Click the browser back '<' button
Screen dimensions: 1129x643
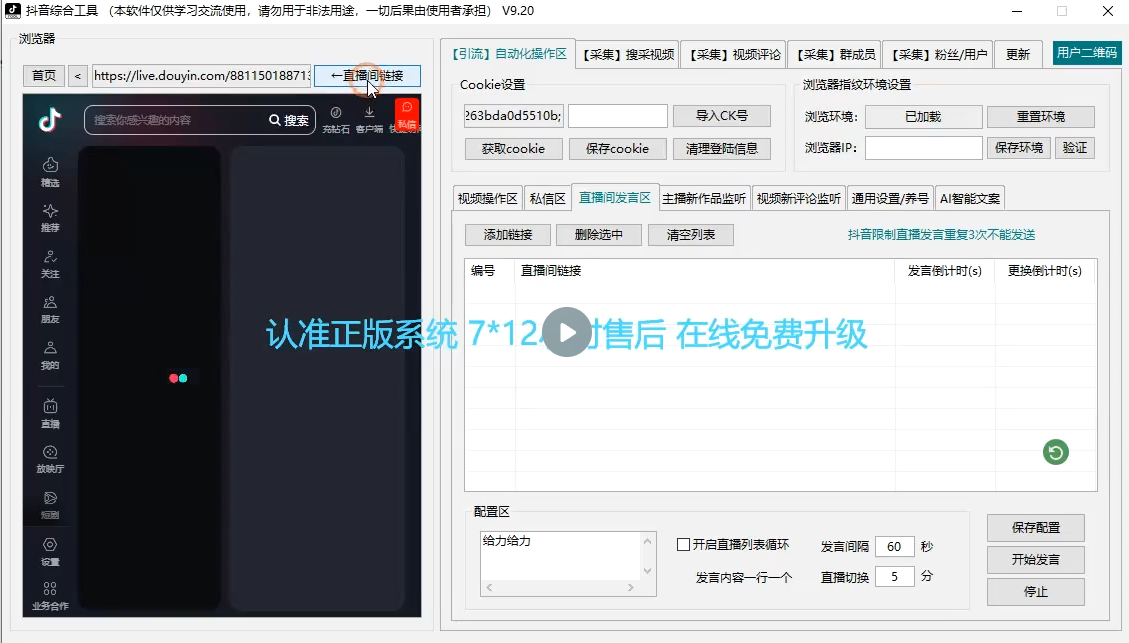[x=78, y=76]
